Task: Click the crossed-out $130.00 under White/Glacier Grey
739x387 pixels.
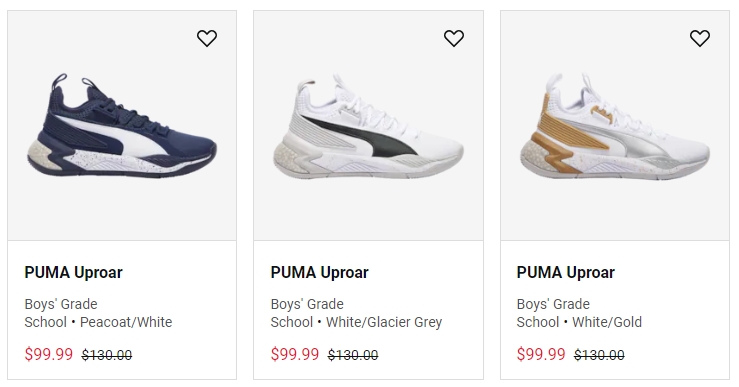Action: tap(353, 354)
